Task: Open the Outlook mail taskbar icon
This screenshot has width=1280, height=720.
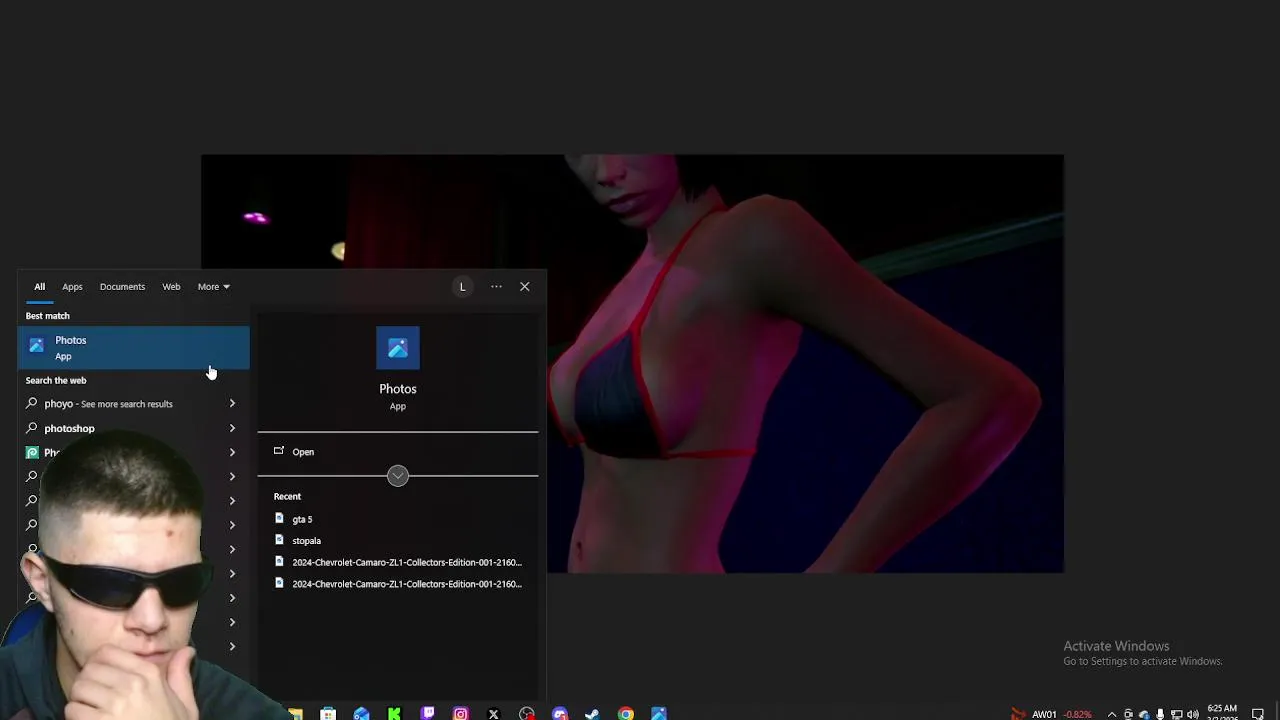Action: 361,714
